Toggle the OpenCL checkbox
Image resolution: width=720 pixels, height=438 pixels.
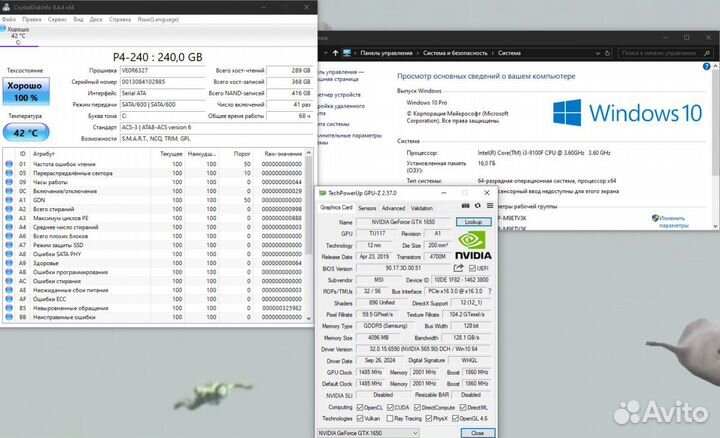point(360,407)
